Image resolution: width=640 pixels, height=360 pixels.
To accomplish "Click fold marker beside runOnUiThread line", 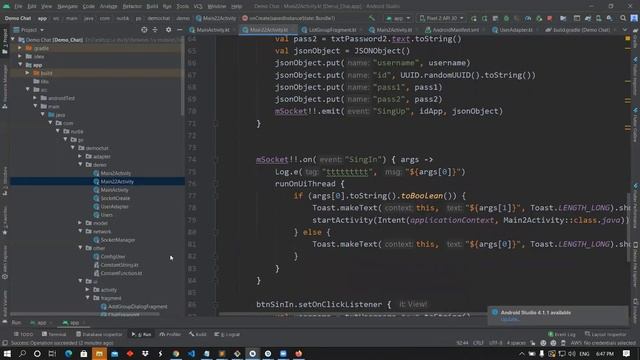I will tap(216, 184).
